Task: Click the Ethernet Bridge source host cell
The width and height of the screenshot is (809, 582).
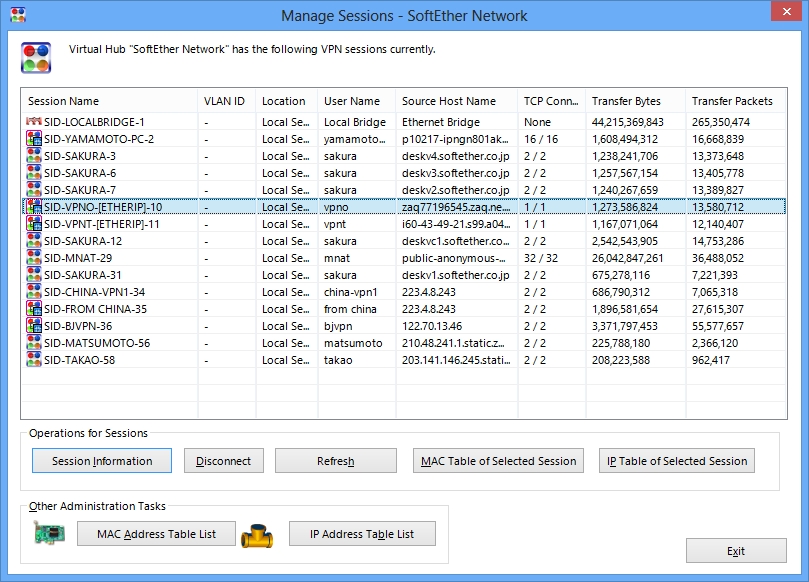Action: coord(441,122)
